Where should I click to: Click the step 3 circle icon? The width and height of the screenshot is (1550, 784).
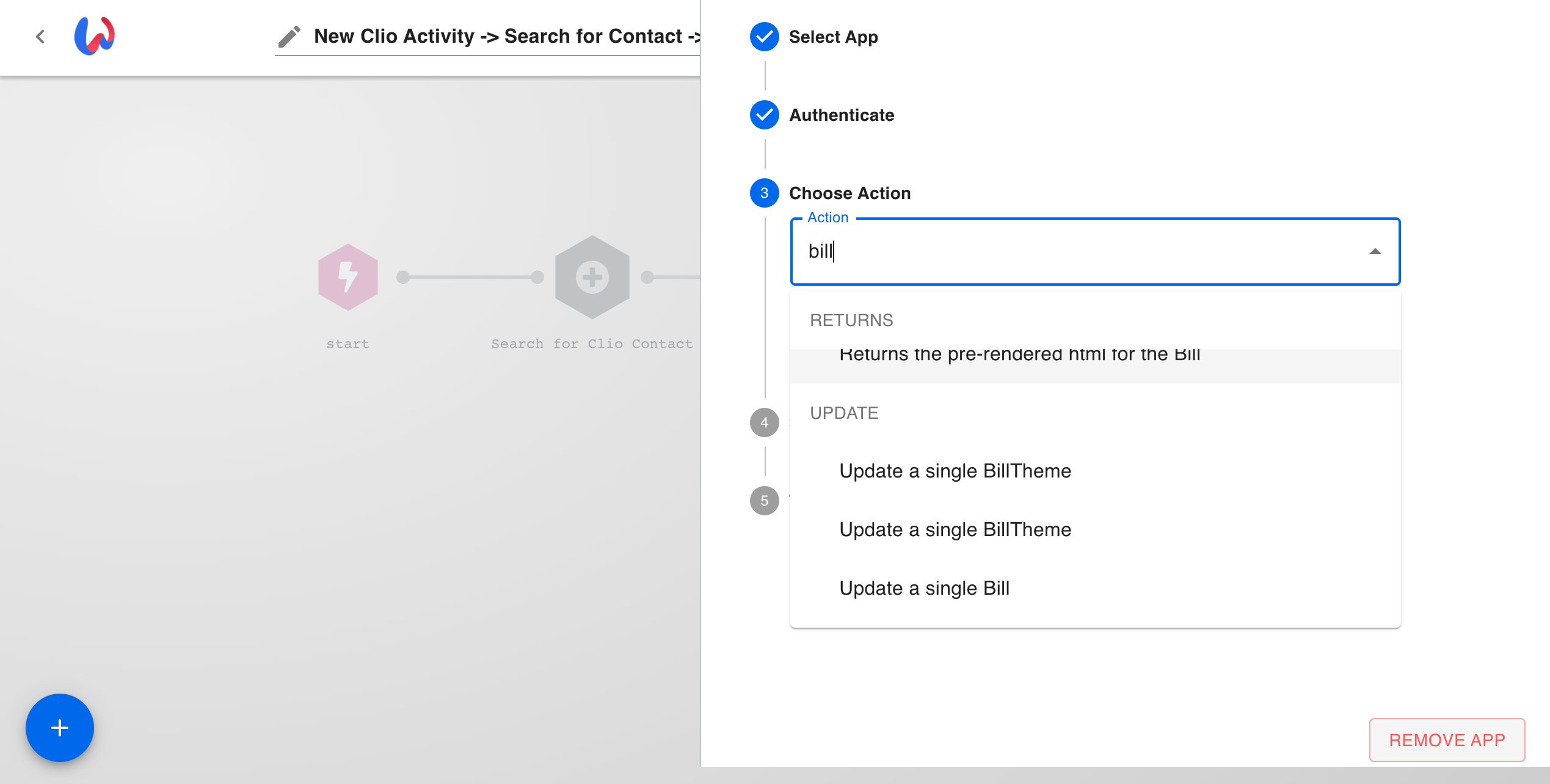(764, 193)
